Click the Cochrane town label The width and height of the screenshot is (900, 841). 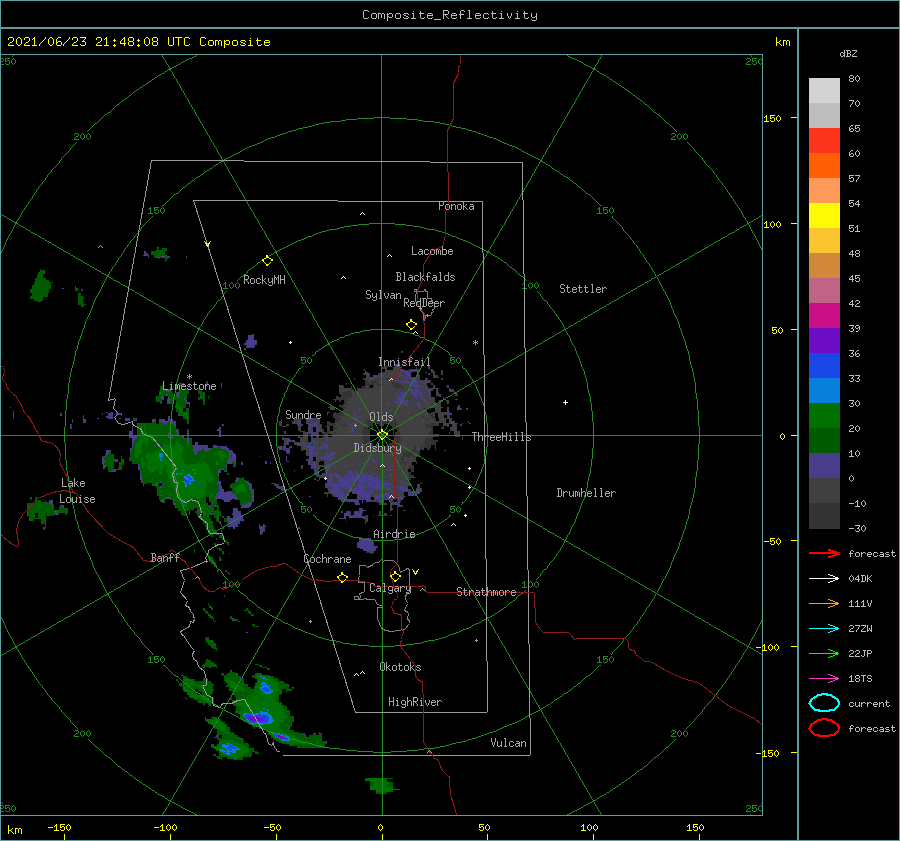pyautogui.click(x=327, y=559)
